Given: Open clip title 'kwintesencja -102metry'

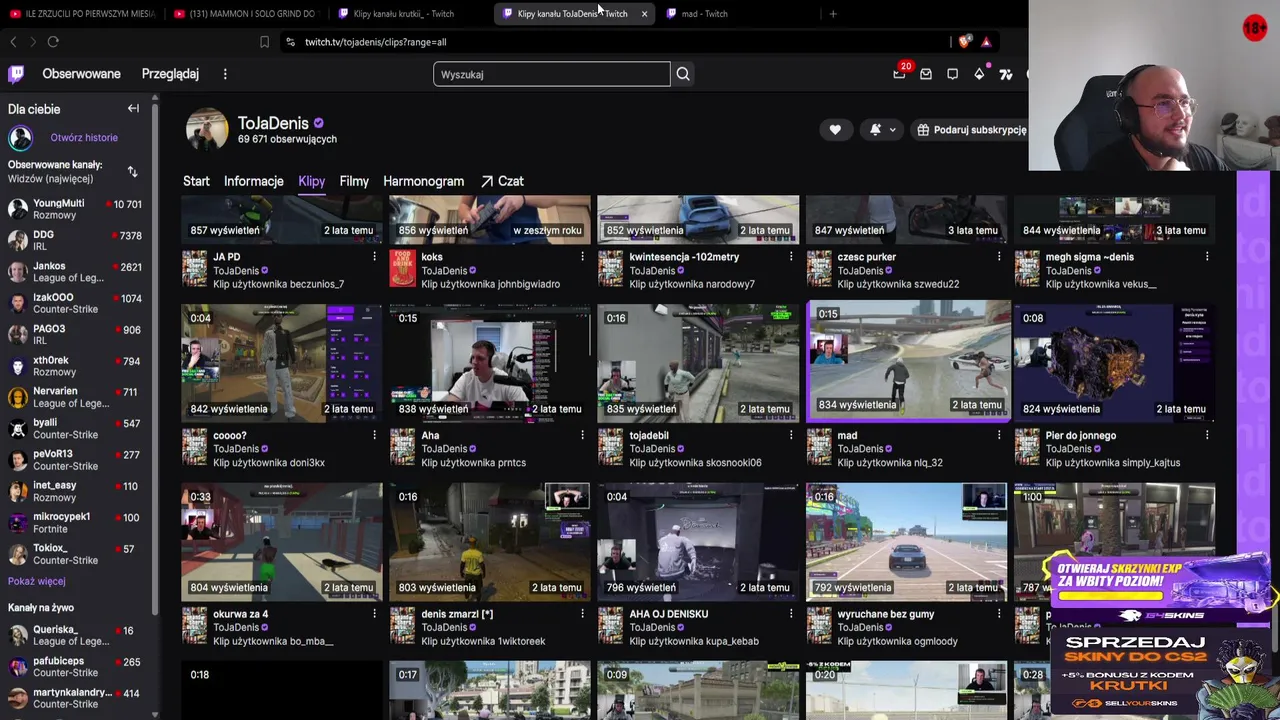Looking at the screenshot, I should pyautogui.click(x=684, y=257).
